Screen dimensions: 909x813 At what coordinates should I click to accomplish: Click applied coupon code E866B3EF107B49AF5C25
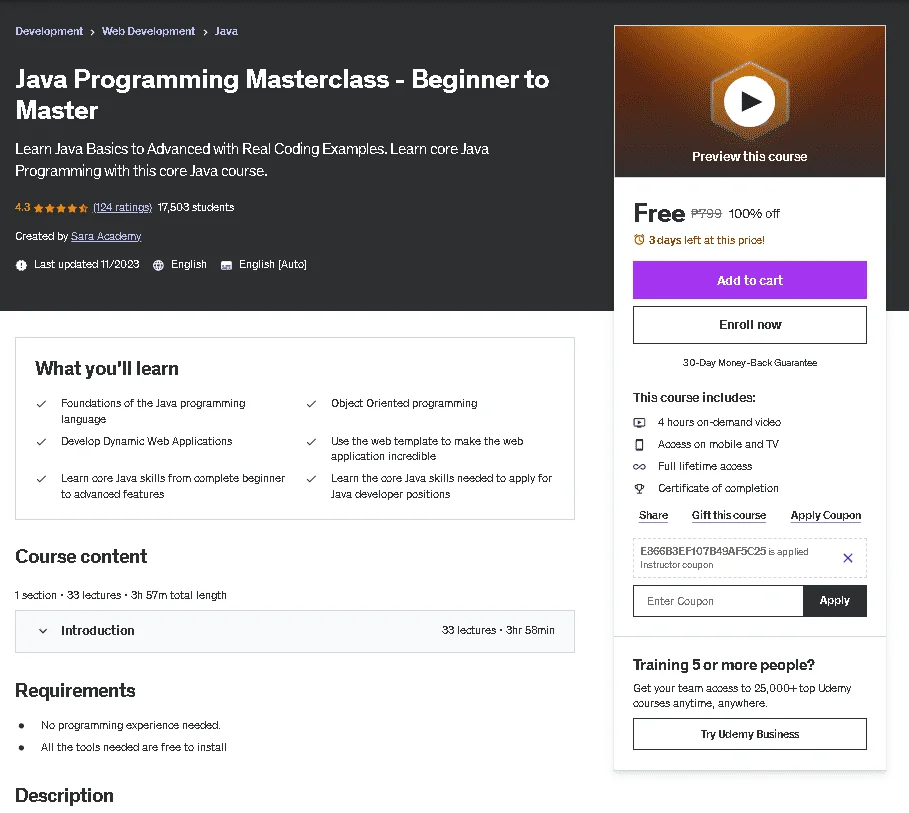click(703, 551)
